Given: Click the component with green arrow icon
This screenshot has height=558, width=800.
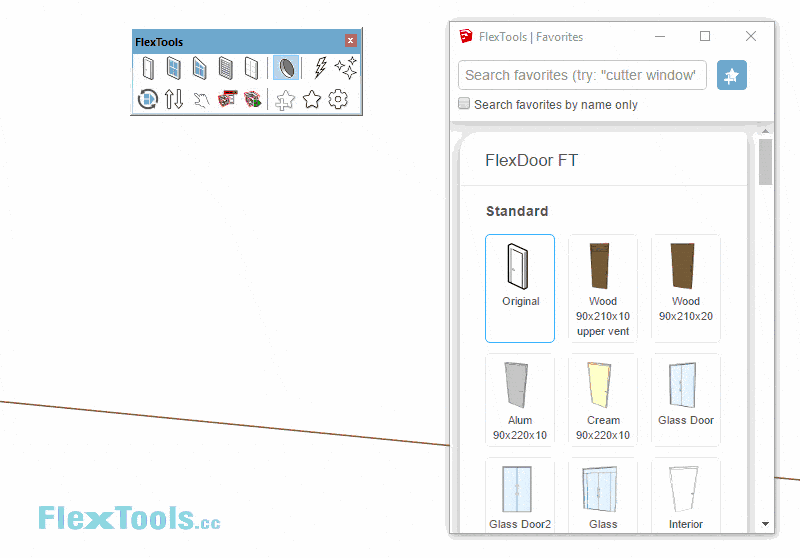Looking at the screenshot, I should pyautogui.click(x=253, y=99).
